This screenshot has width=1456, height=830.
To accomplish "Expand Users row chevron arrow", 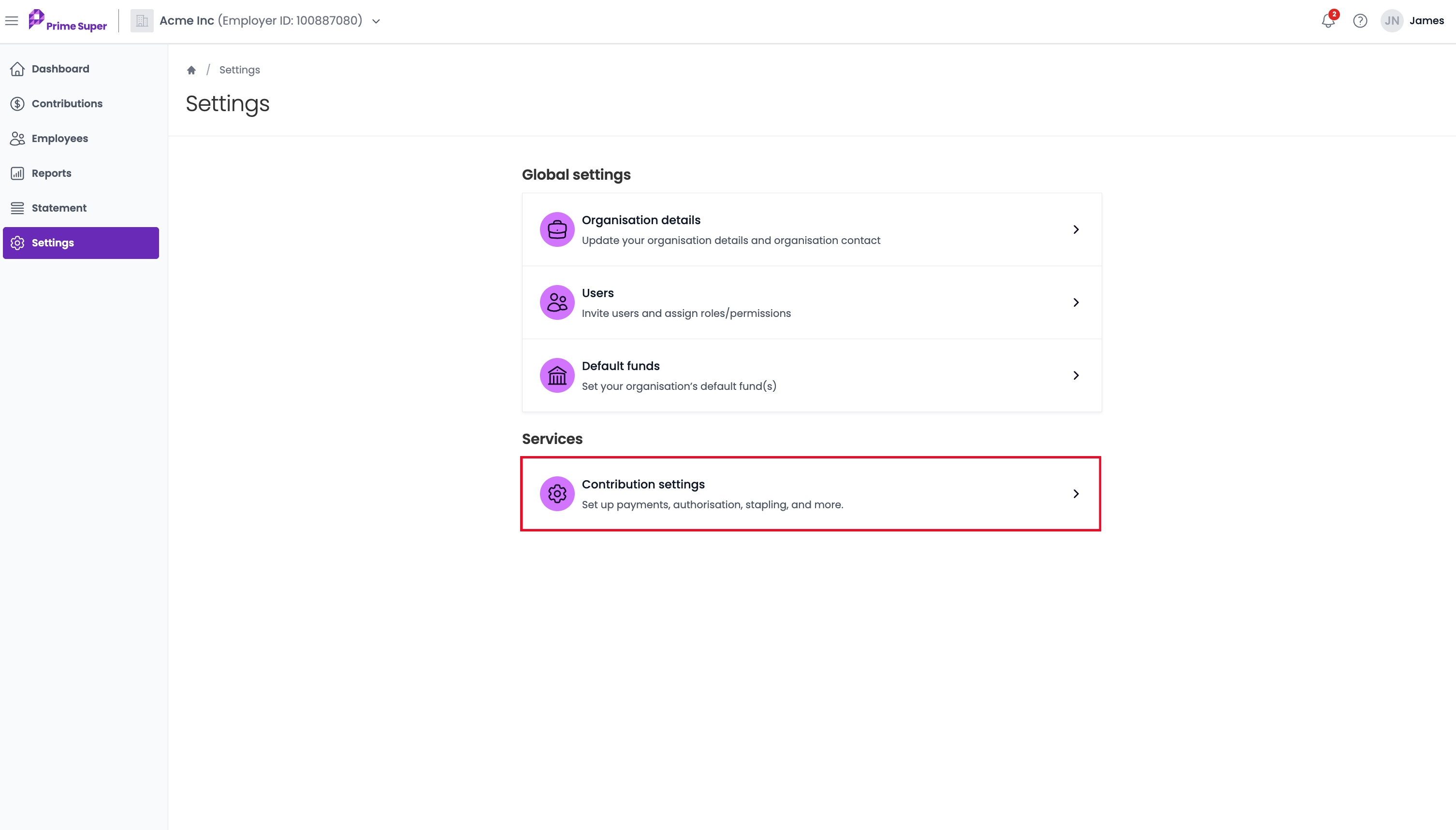I will click(x=1076, y=302).
